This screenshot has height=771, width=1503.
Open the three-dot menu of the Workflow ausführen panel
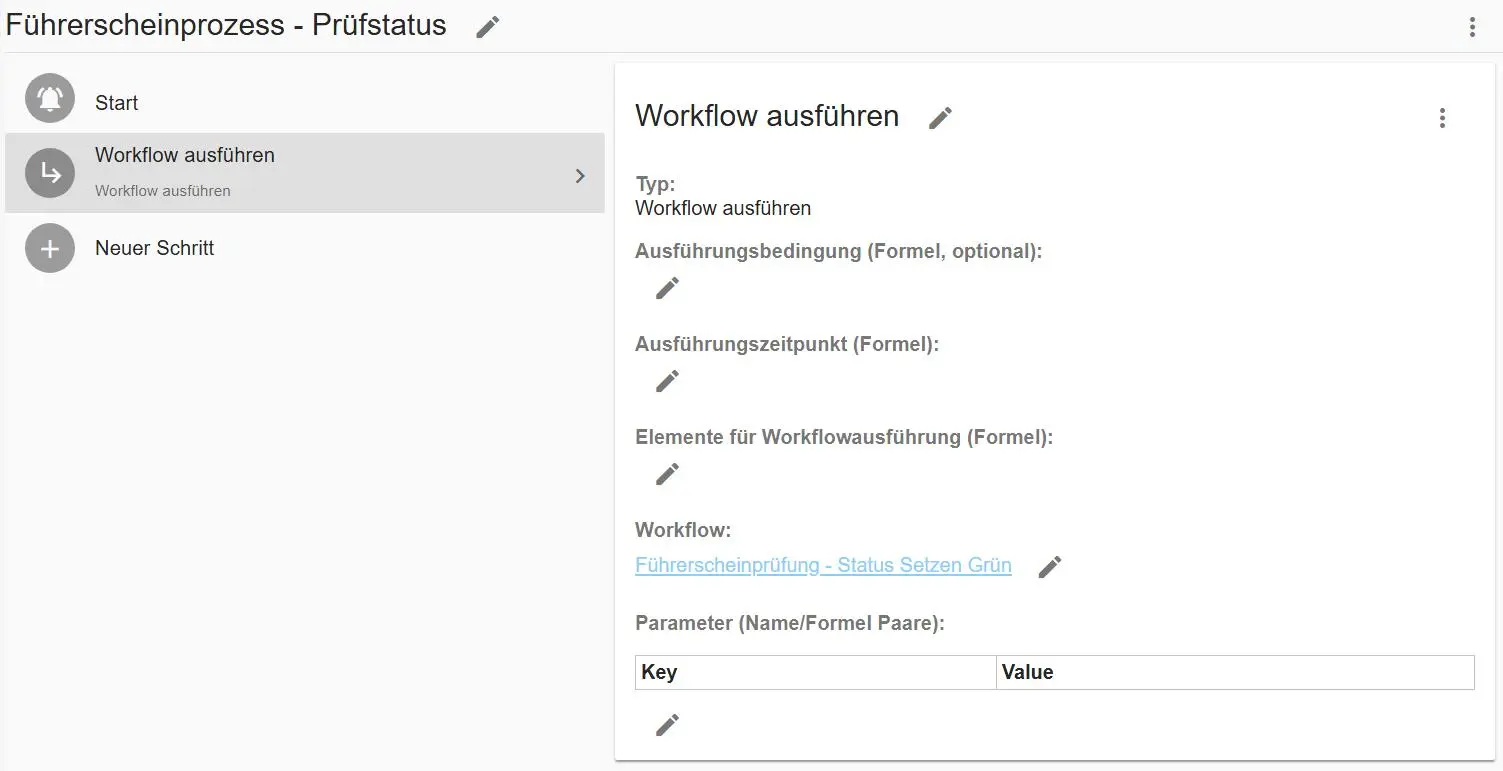(1442, 118)
